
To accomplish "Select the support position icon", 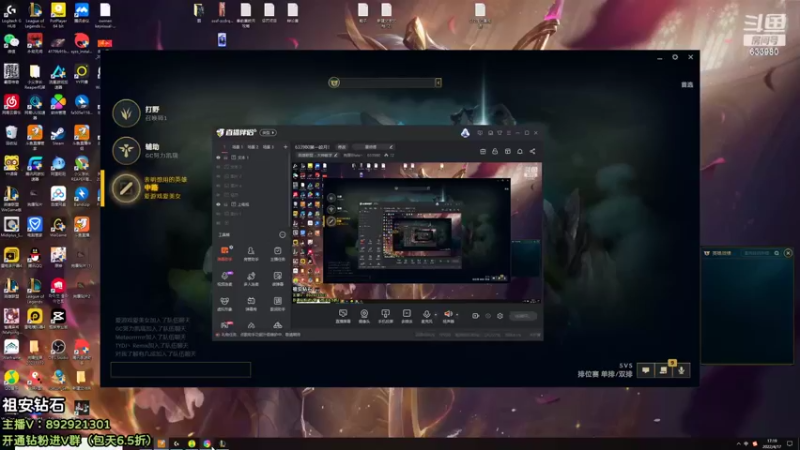I will coord(126,151).
